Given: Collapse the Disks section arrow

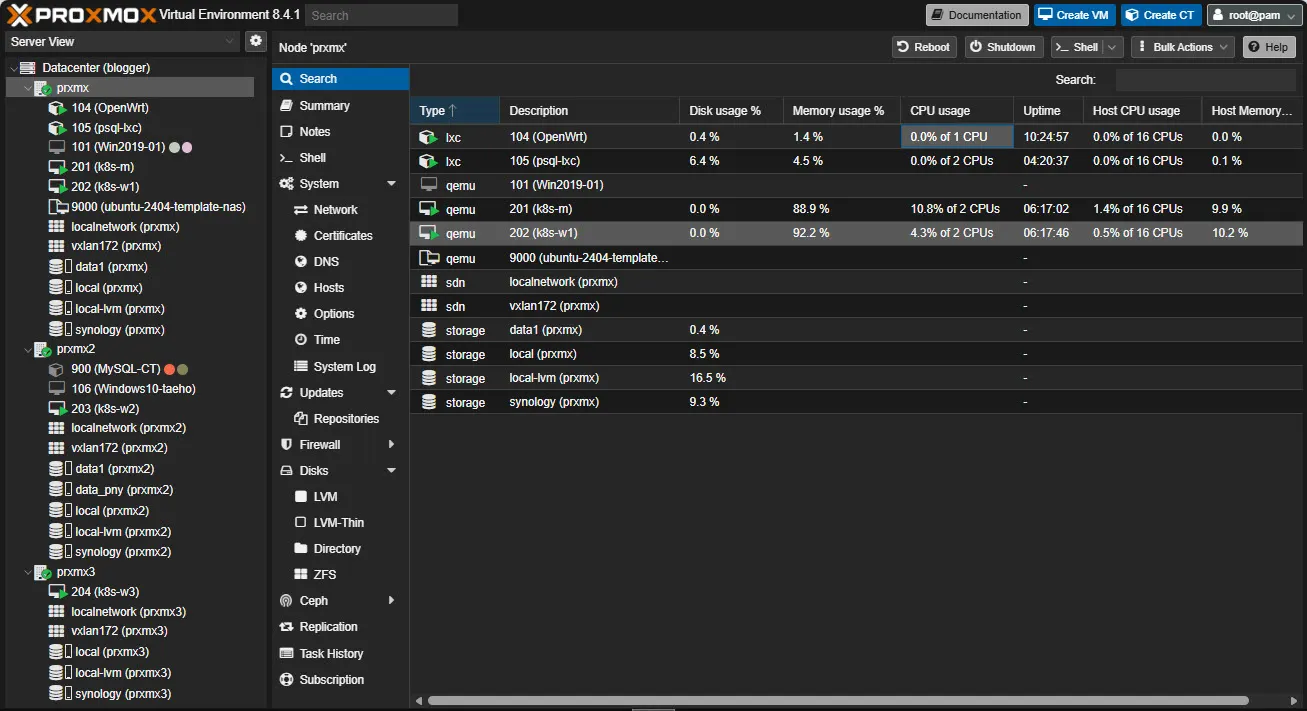Looking at the screenshot, I should coord(391,471).
